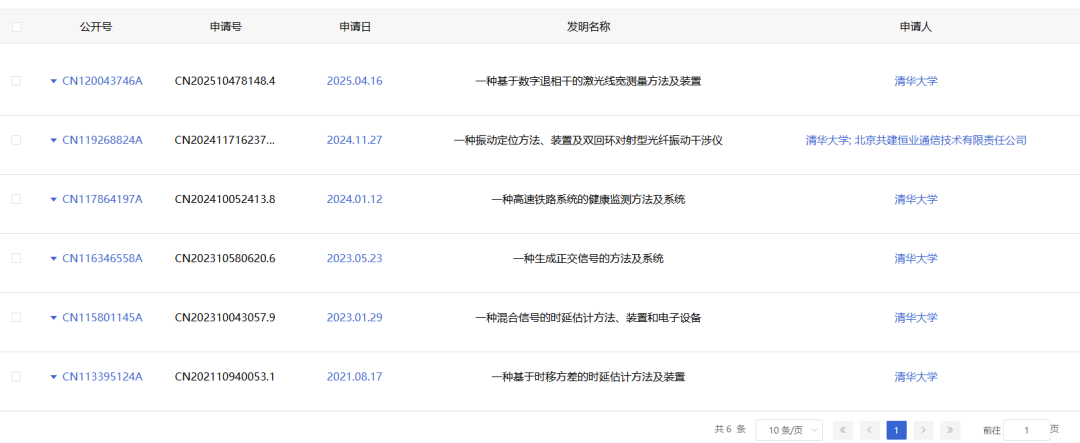Image resolution: width=1080 pixels, height=443 pixels.
Task: Select application number CN202310043057.9
Action: click(225, 318)
